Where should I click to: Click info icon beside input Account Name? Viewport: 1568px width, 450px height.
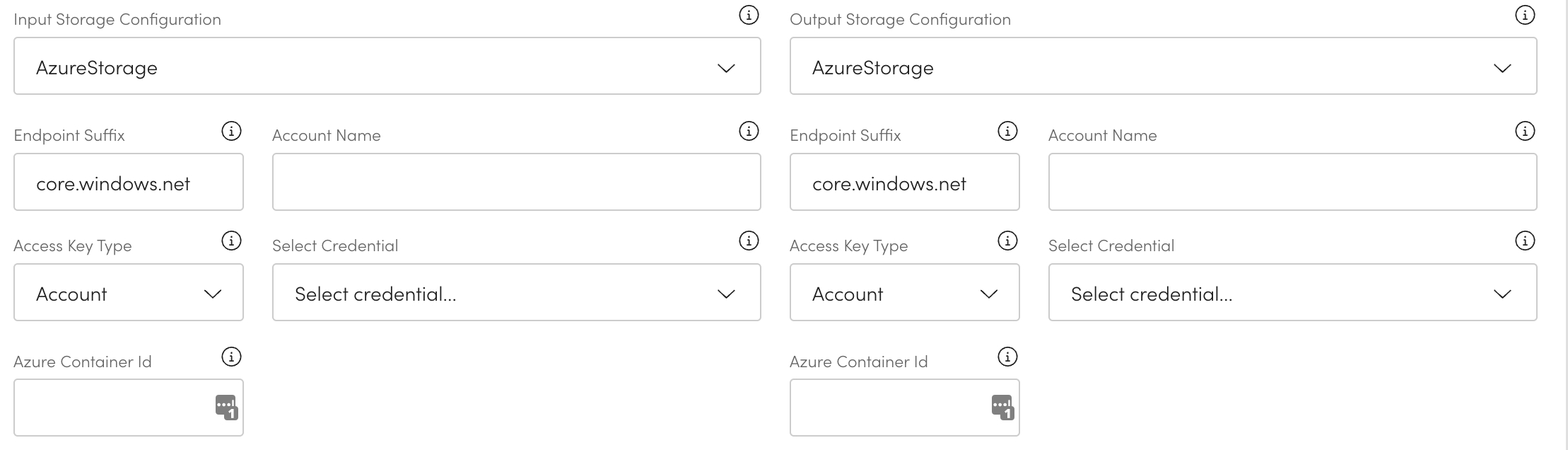[749, 131]
